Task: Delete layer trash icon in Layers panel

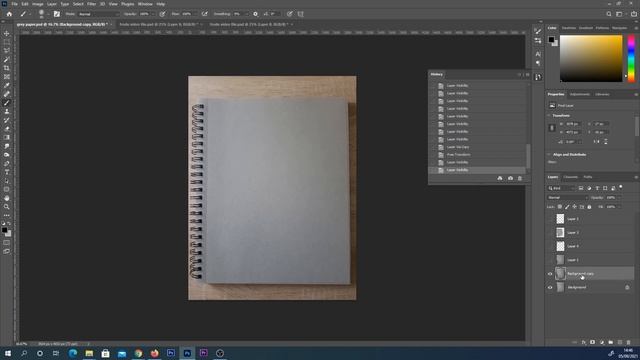Action: click(x=629, y=342)
